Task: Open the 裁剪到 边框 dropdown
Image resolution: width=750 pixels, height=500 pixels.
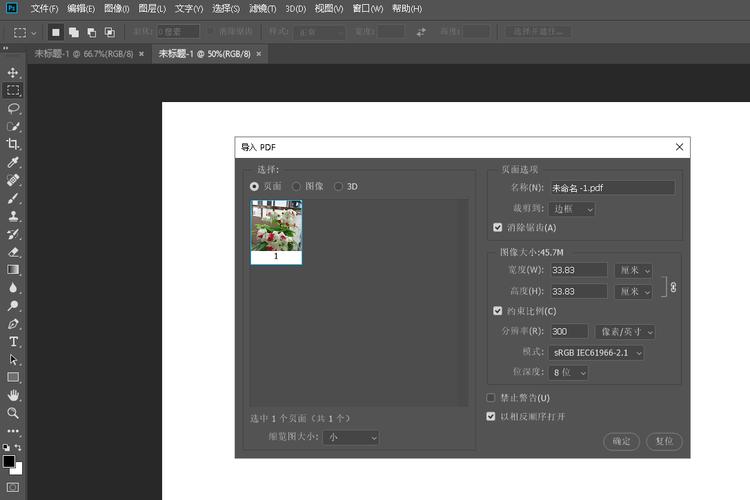Action: pos(572,209)
